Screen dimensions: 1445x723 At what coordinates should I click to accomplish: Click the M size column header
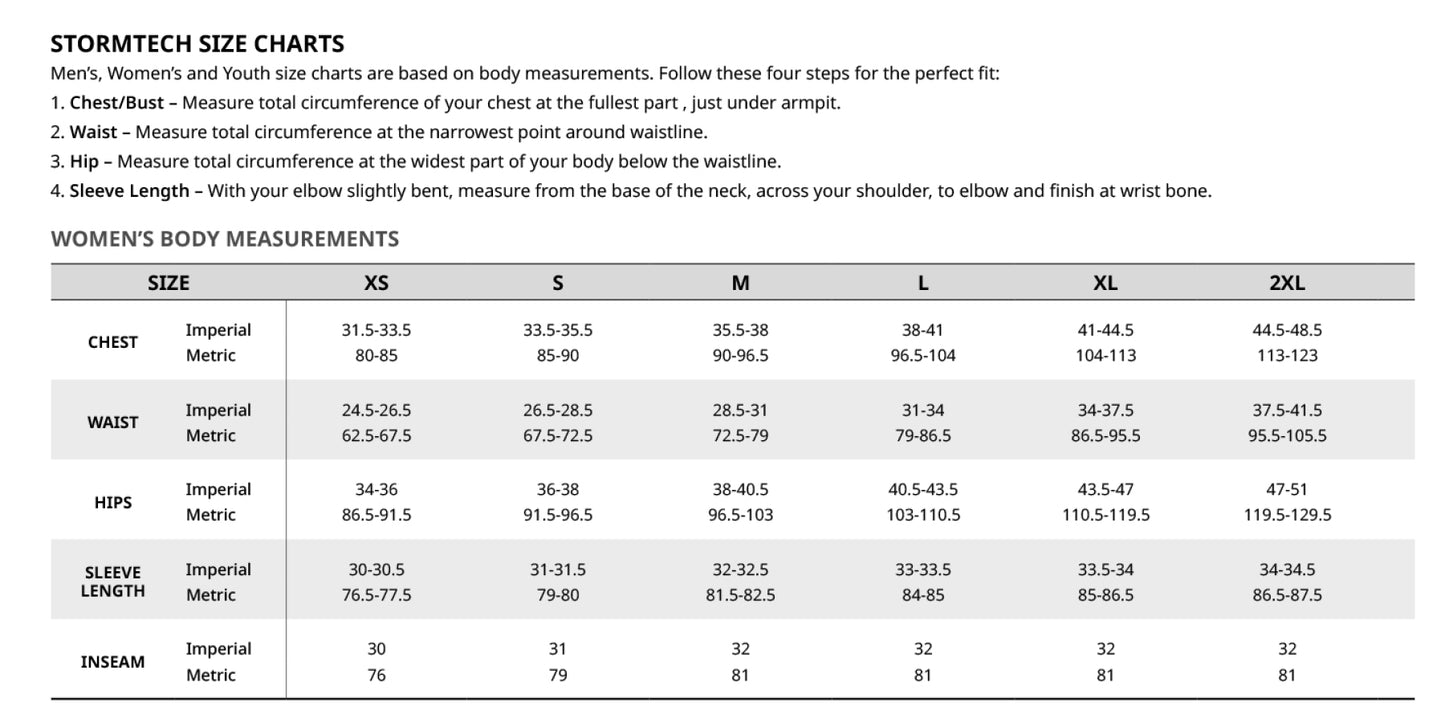(x=740, y=283)
